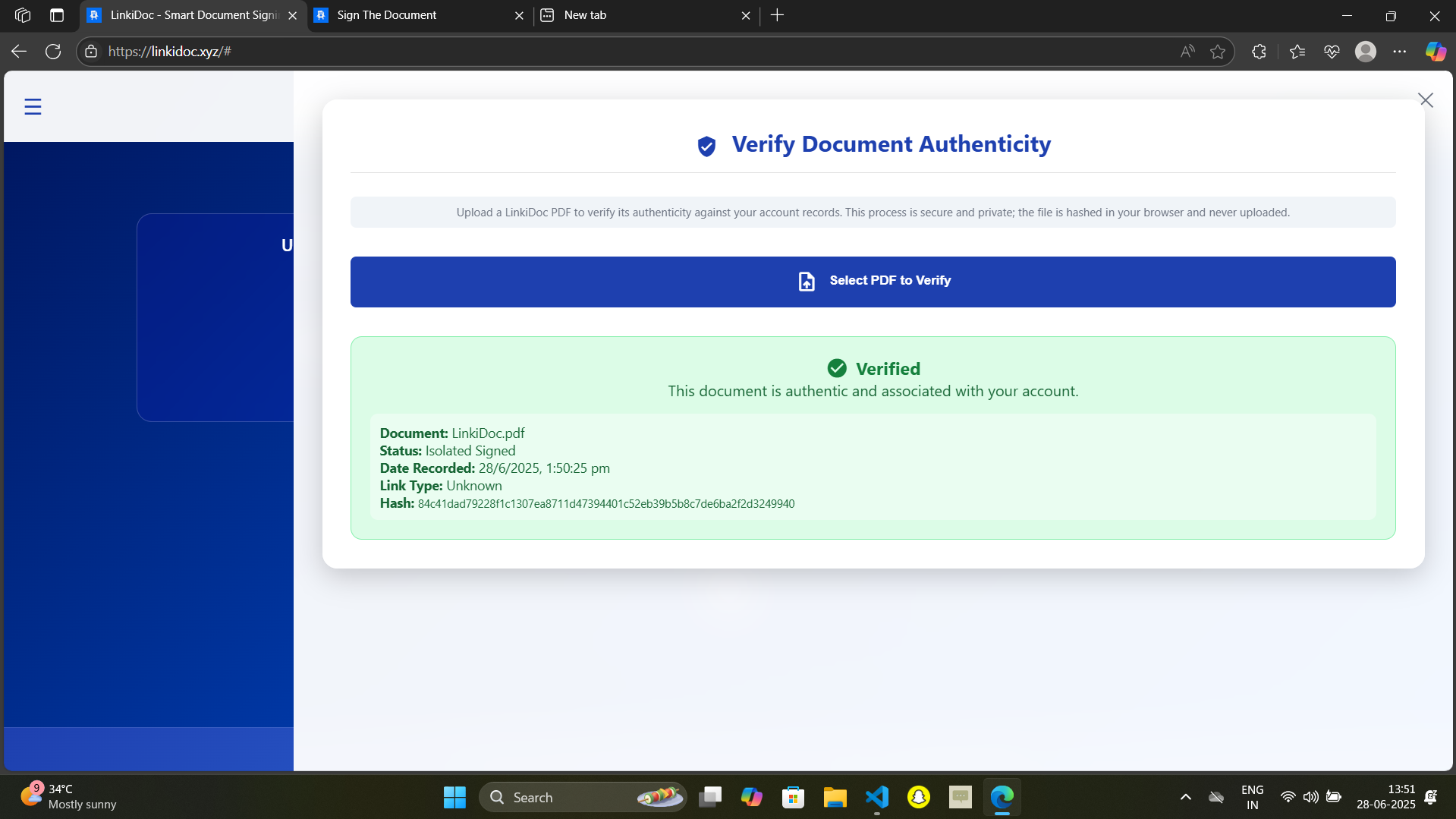Open the Microsoft Edge taskbar icon
This screenshot has height=819, width=1456.
[1002, 797]
